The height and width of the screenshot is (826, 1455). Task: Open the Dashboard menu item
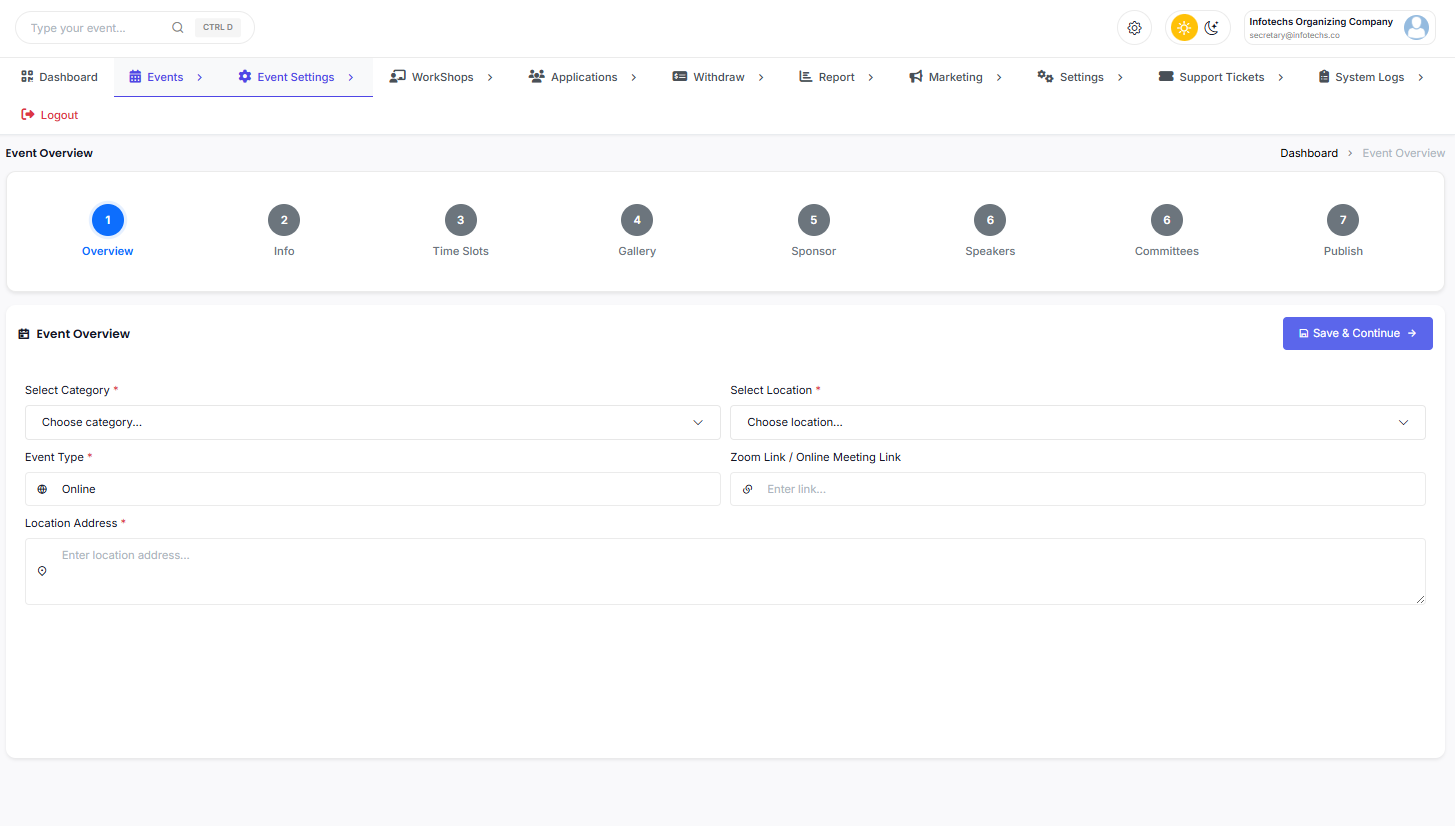click(59, 77)
